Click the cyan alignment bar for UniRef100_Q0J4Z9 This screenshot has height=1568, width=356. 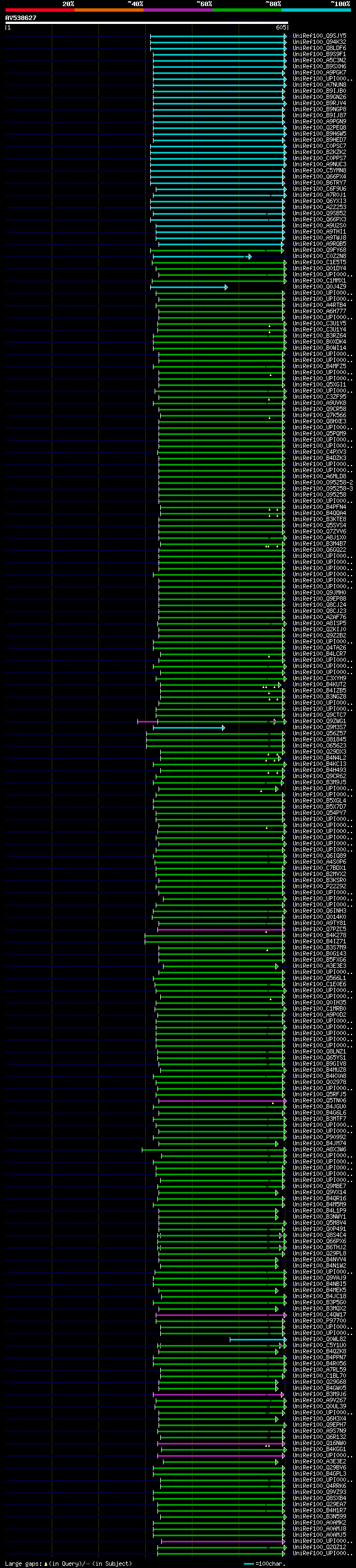189,288
